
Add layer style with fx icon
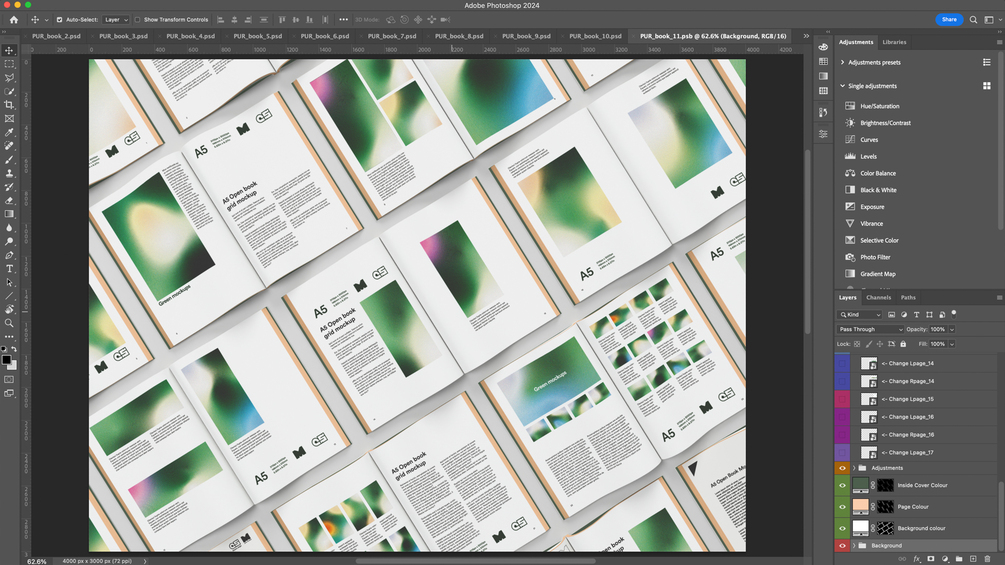click(x=917, y=559)
